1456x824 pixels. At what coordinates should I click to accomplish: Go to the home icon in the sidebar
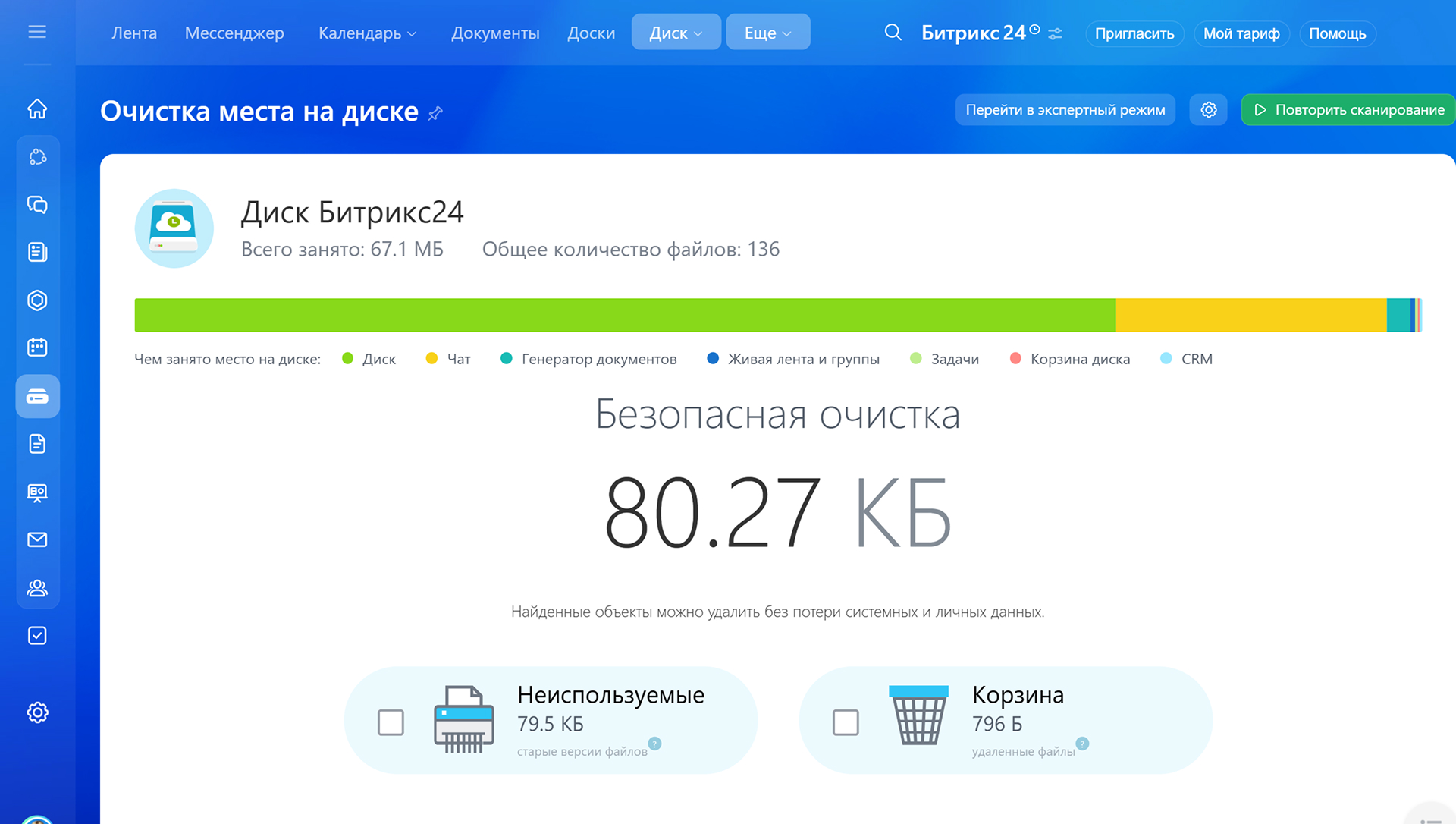point(37,109)
